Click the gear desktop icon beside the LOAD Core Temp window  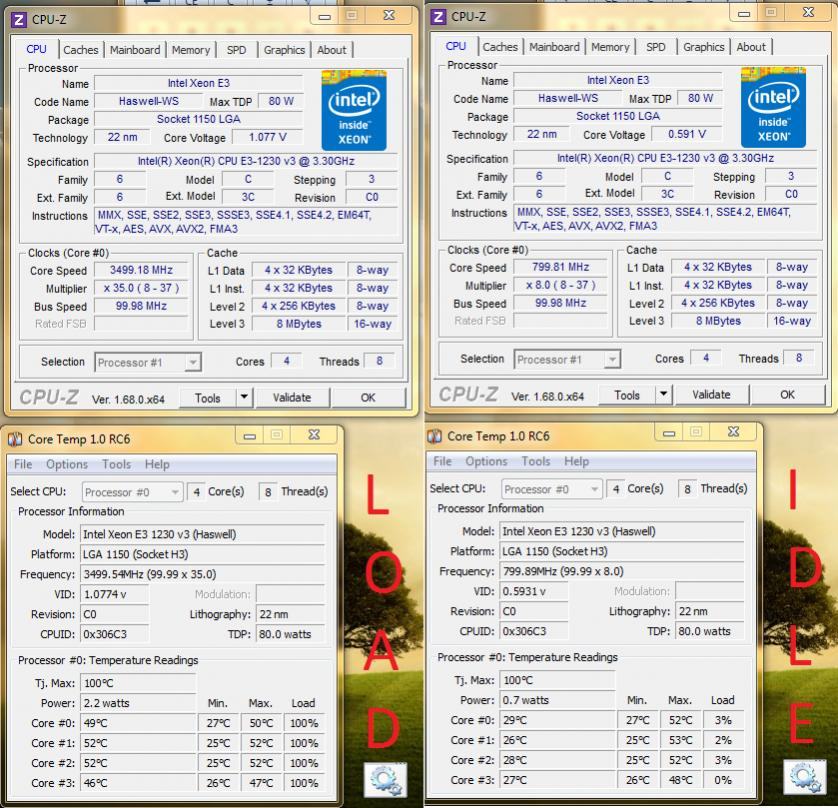pyautogui.click(x=385, y=780)
